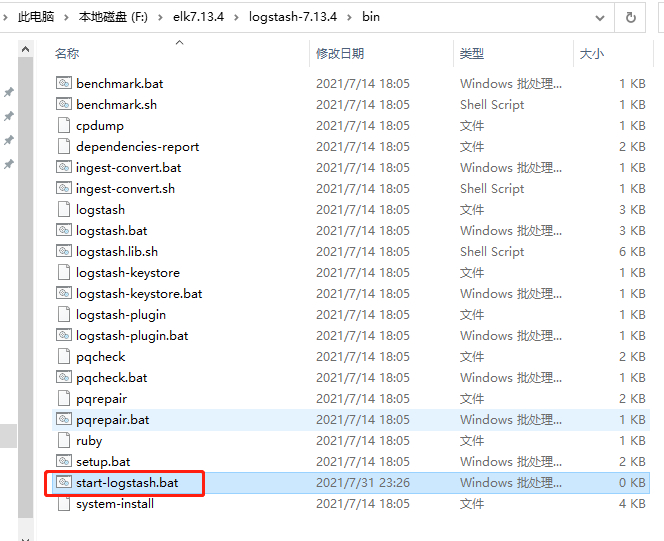
Task: Select the file named ingest-convert.sh
Action: tap(125, 188)
